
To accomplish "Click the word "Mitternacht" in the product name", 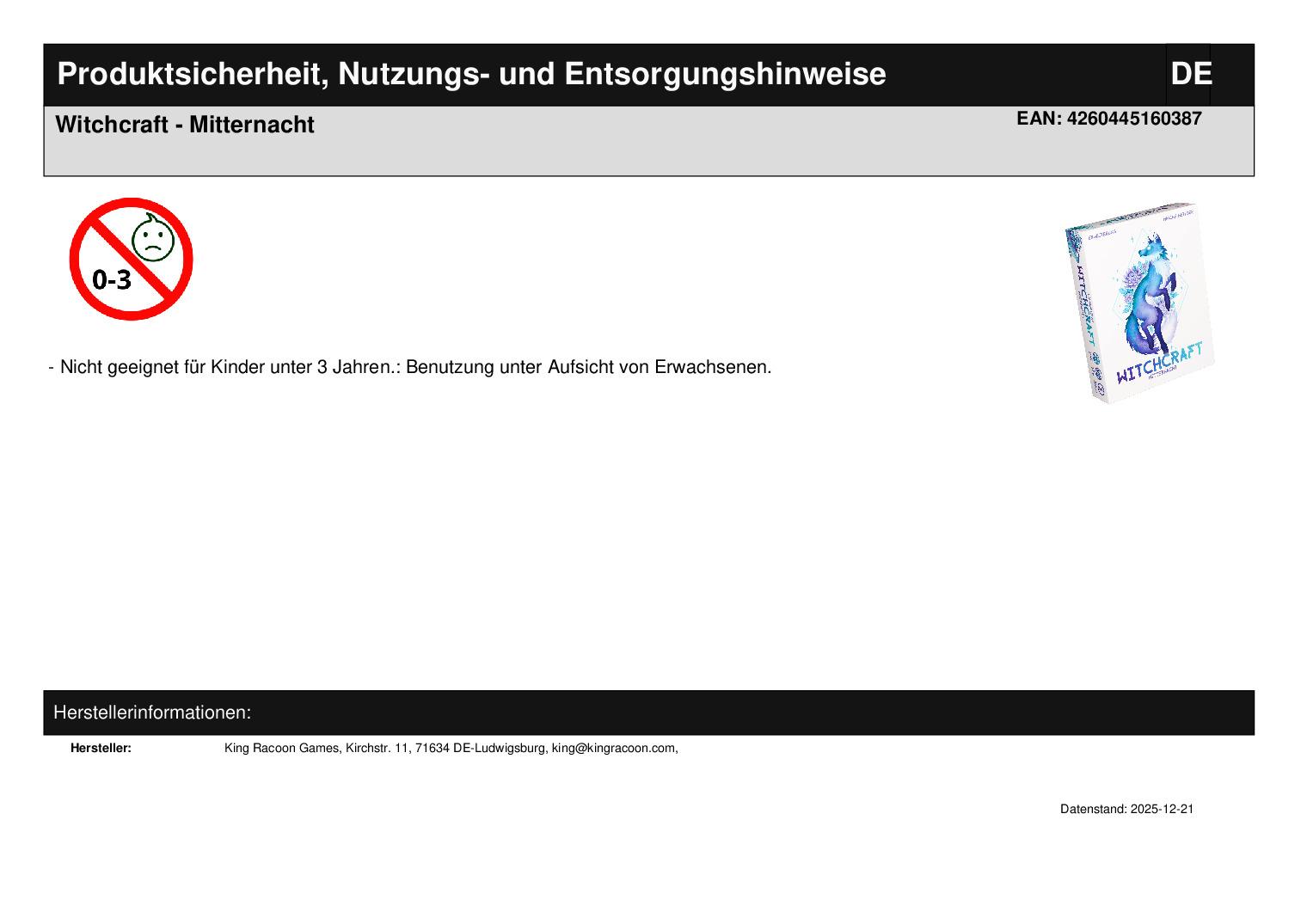I will tap(251, 125).
